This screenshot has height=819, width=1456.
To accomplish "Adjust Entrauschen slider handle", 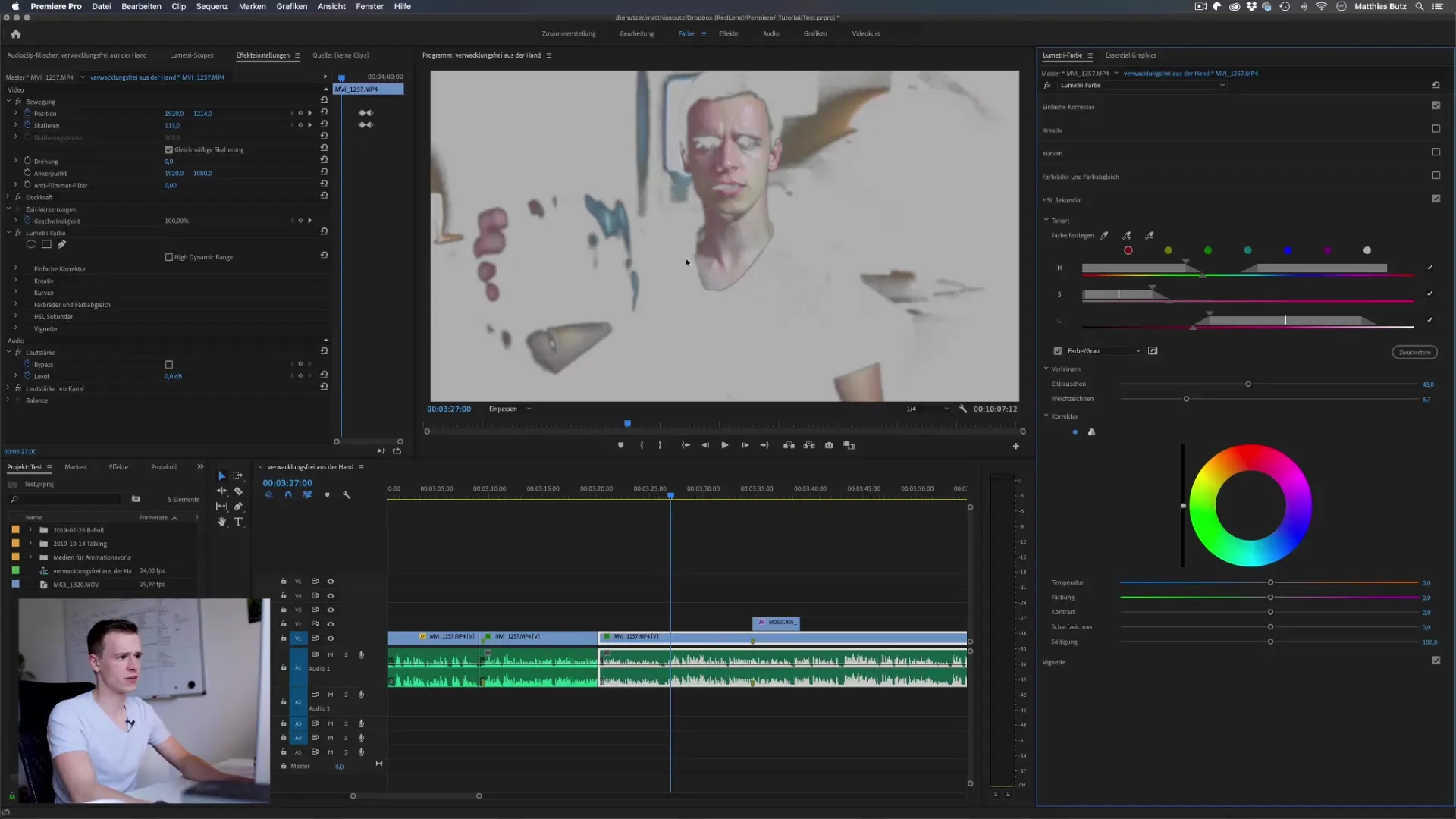I will (1248, 384).
